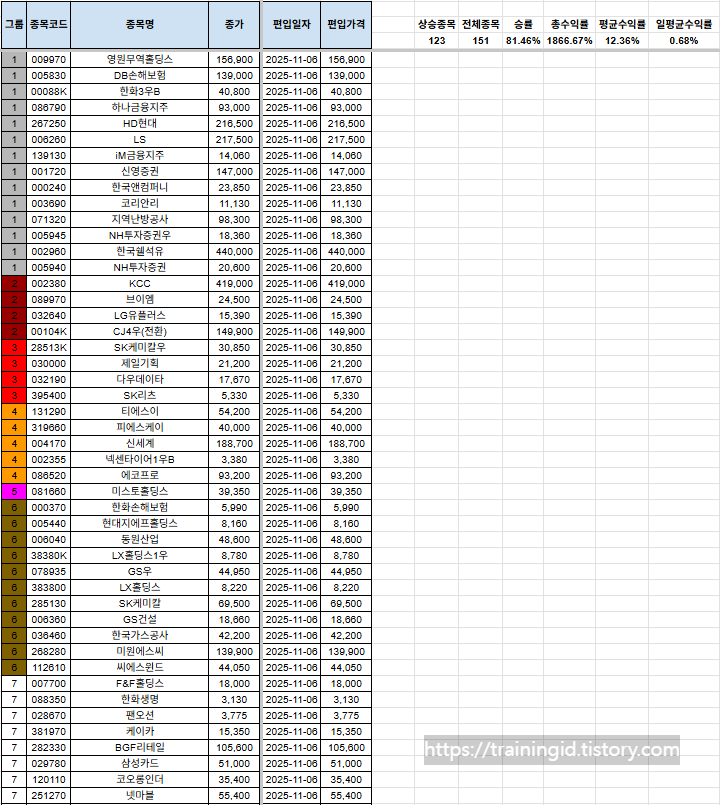
Task: Click the 전체종목 header cell
Action: [x=480, y=24]
